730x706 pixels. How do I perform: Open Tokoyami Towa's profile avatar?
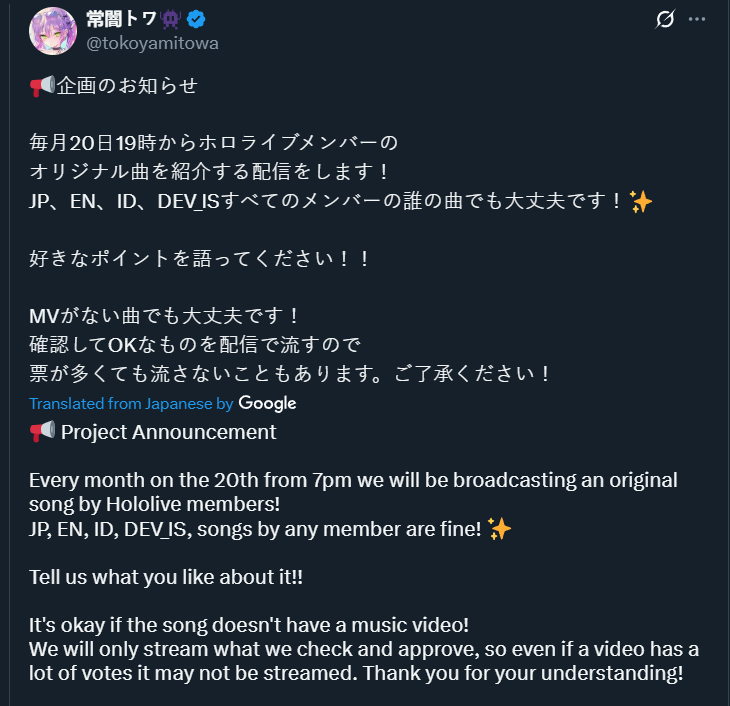click(x=53, y=31)
